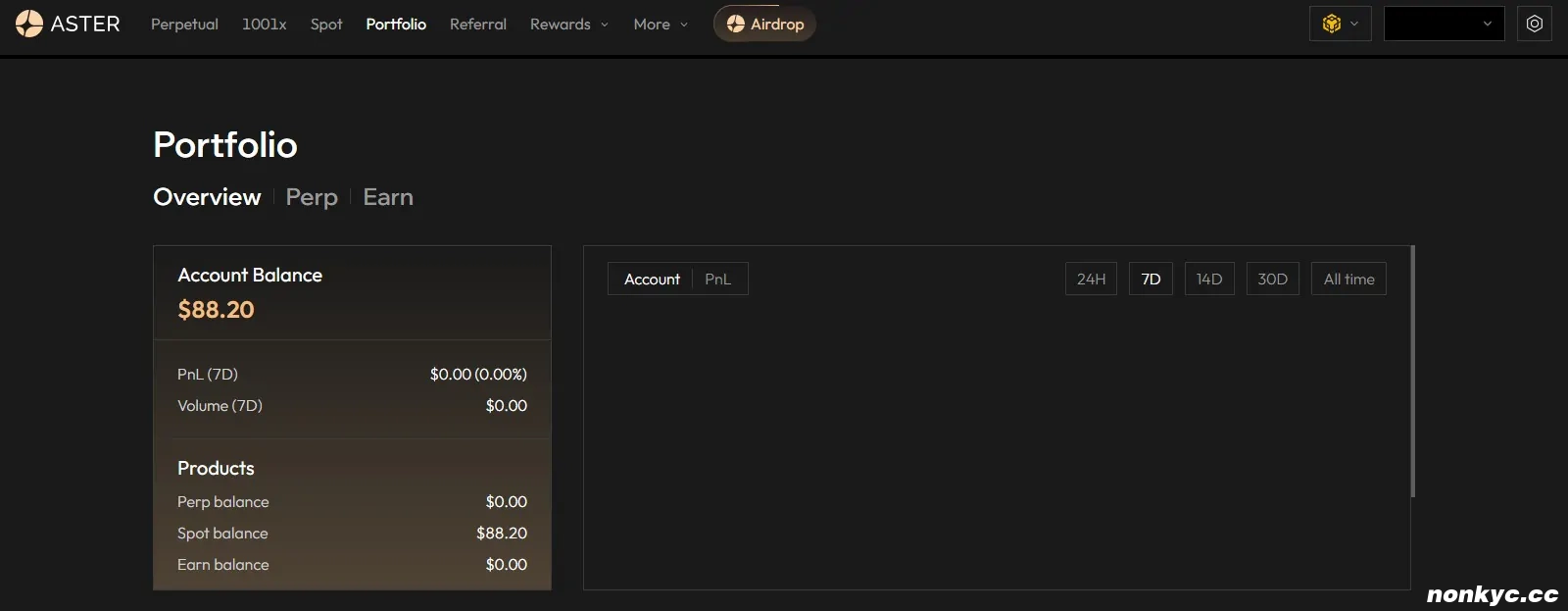Click the BNB chain network icon
The width and height of the screenshot is (1568, 611).
pos(1331,24)
